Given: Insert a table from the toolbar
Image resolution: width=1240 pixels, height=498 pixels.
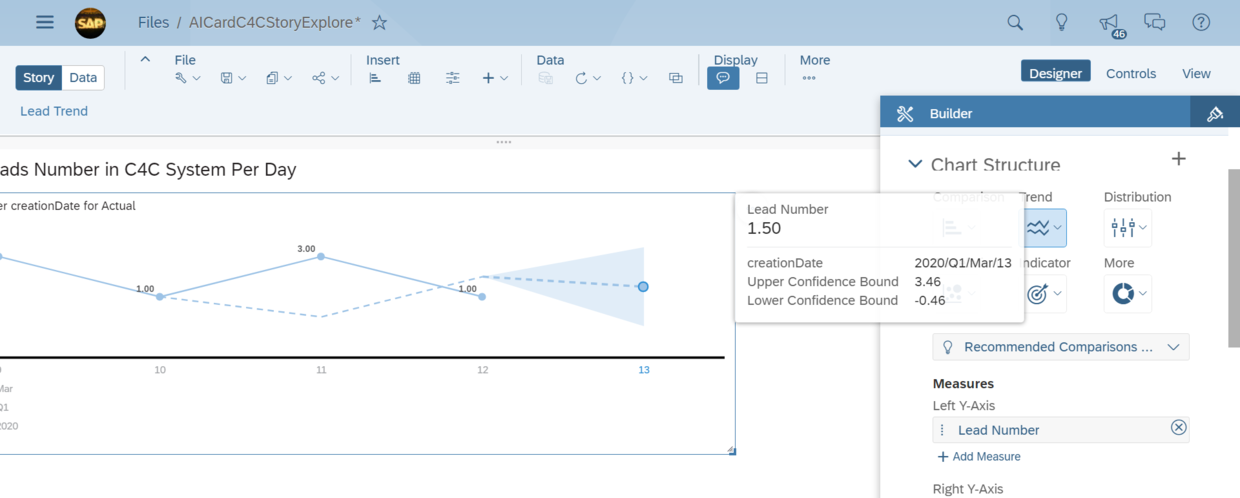Looking at the screenshot, I should (x=414, y=78).
